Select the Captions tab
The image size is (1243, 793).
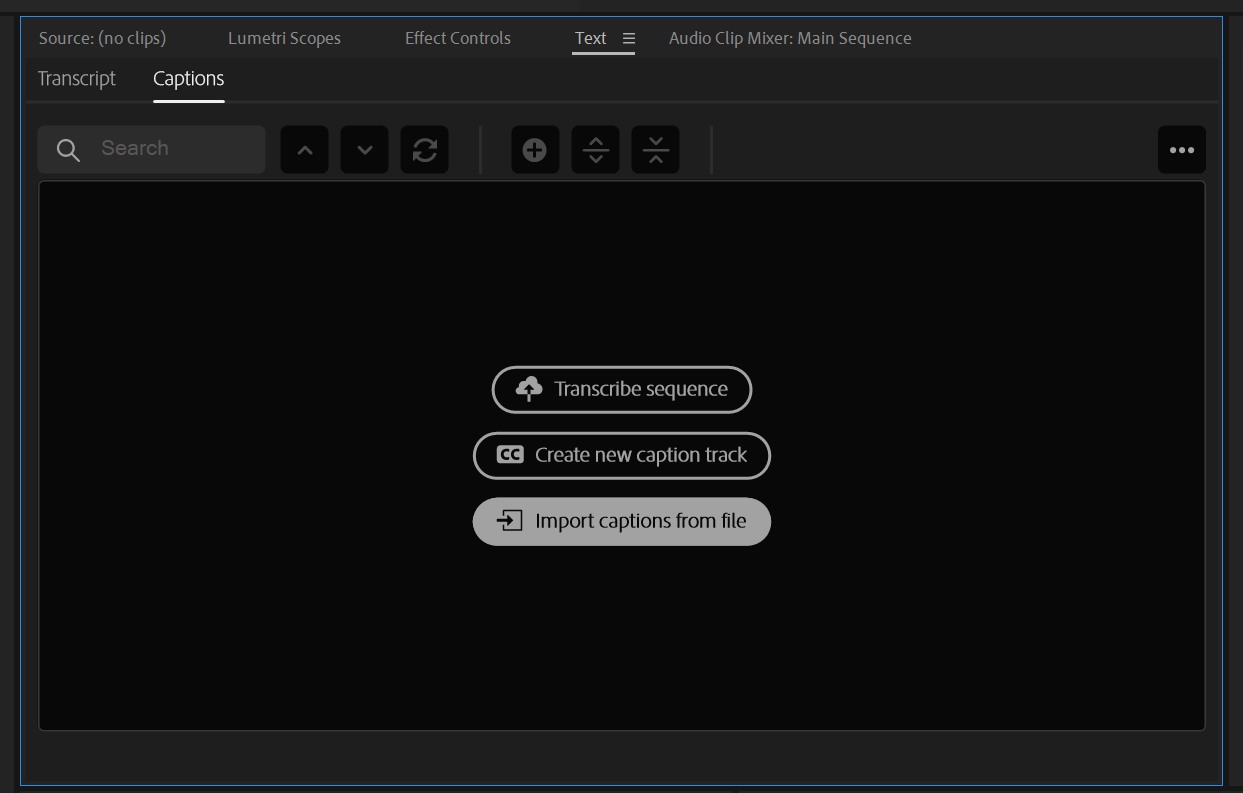pos(188,78)
